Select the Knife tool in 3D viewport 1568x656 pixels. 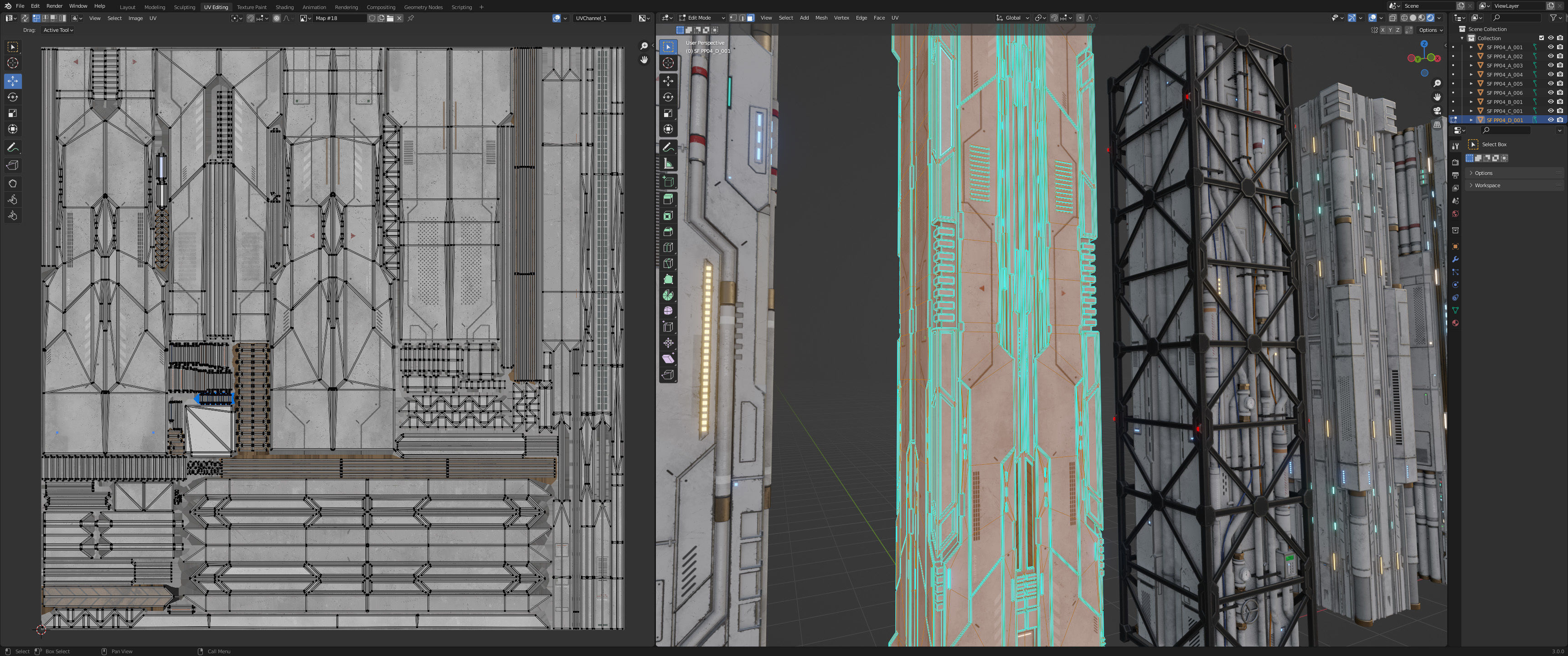click(x=668, y=263)
